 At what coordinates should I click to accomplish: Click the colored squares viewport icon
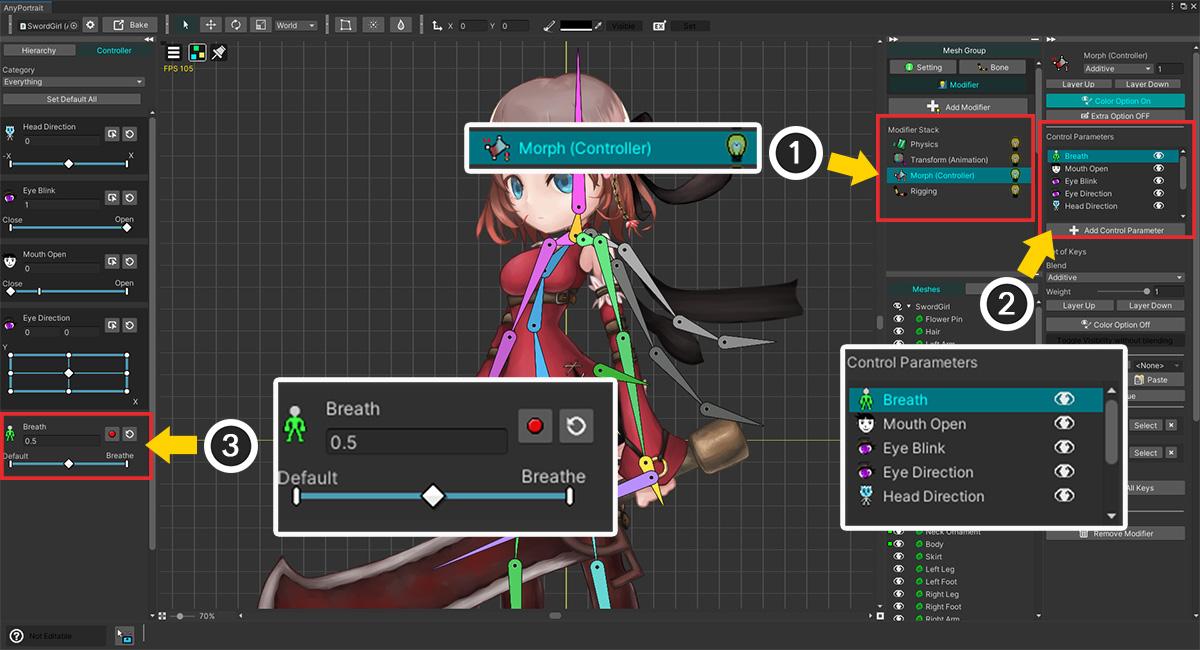pyautogui.click(x=197, y=52)
